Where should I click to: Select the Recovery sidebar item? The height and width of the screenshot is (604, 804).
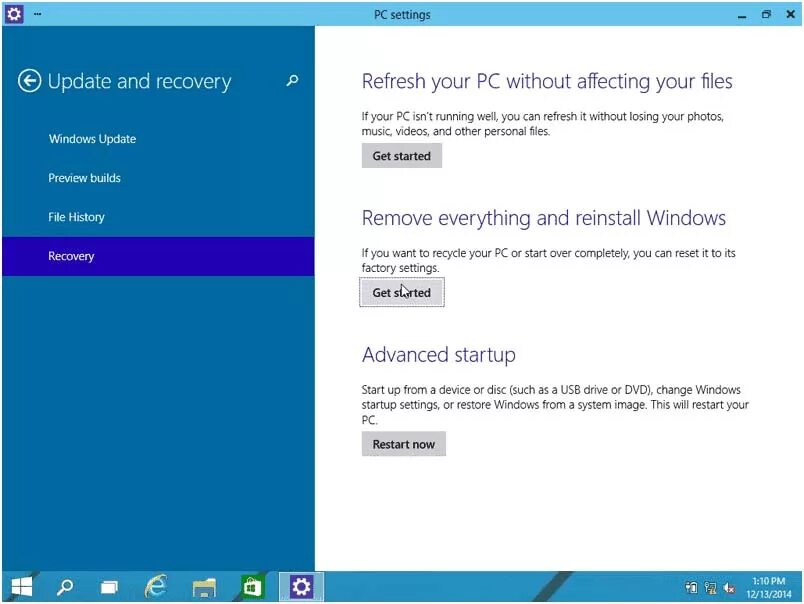click(x=158, y=256)
